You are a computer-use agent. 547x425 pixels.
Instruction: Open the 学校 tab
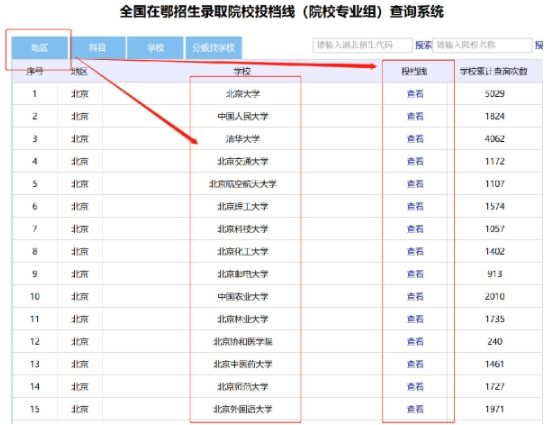pyautogui.click(x=155, y=48)
